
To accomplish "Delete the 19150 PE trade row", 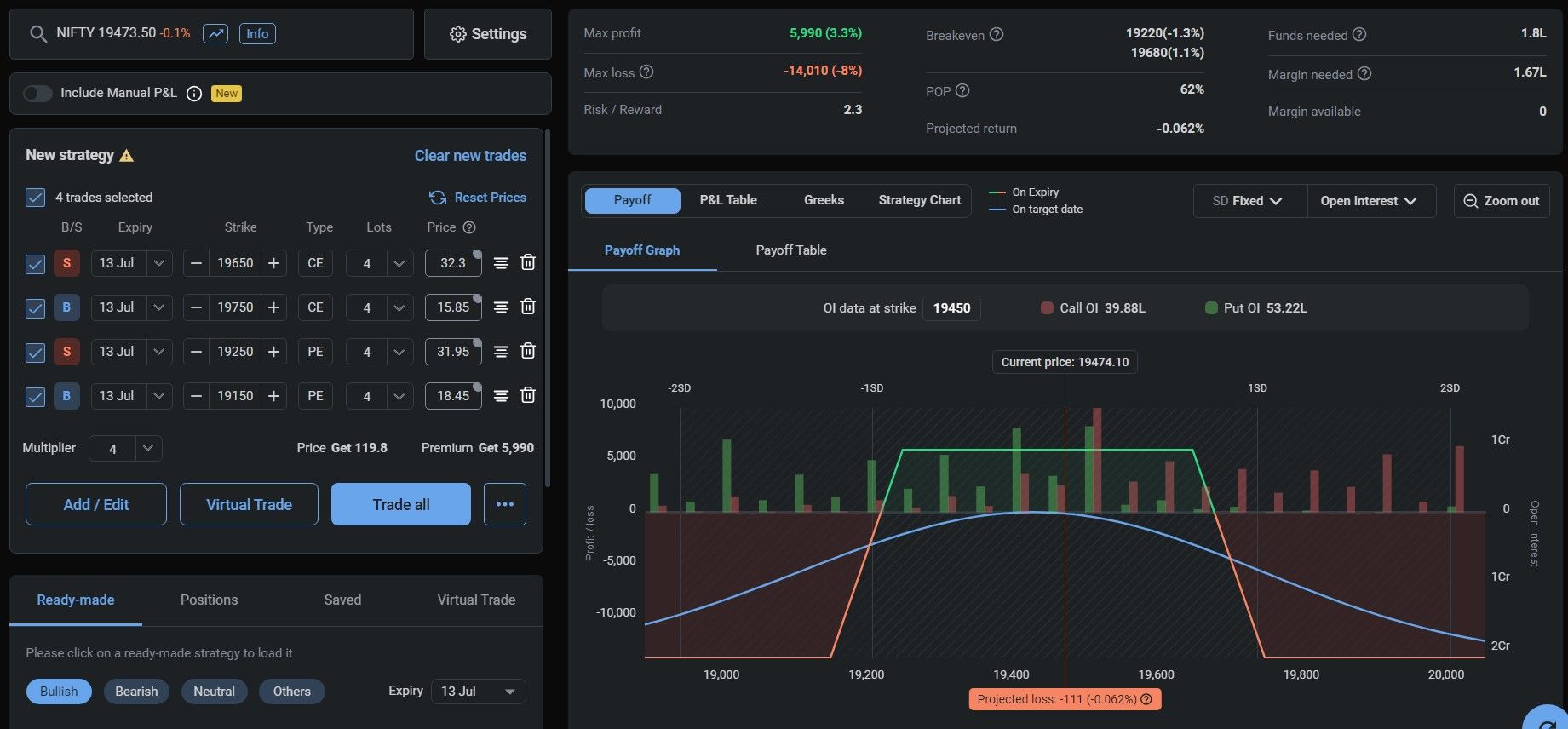I will pos(528,395).
